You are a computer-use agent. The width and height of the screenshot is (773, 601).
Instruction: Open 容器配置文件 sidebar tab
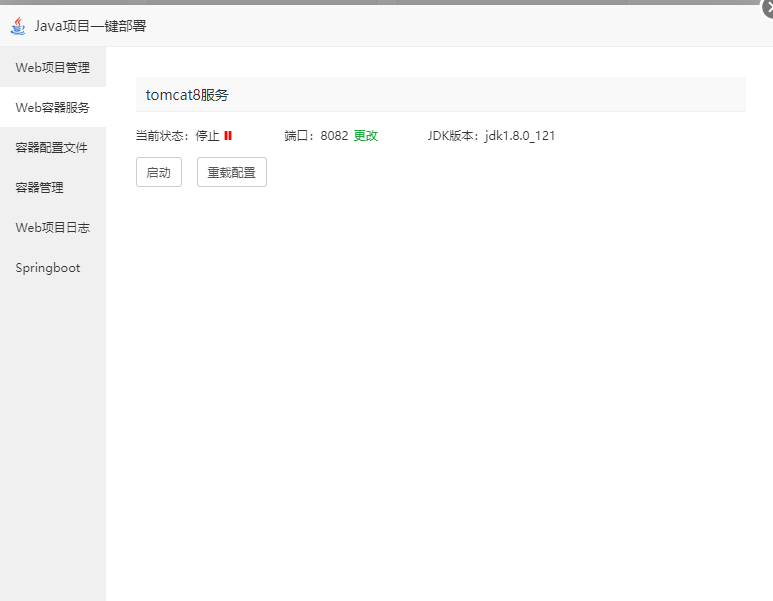click(x=53, y=147)
